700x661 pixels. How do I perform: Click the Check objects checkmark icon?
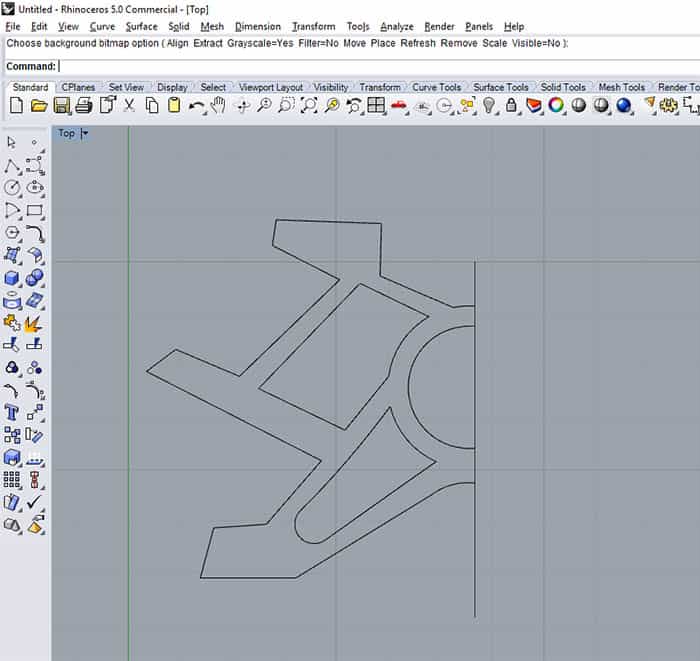coord(35,503)
